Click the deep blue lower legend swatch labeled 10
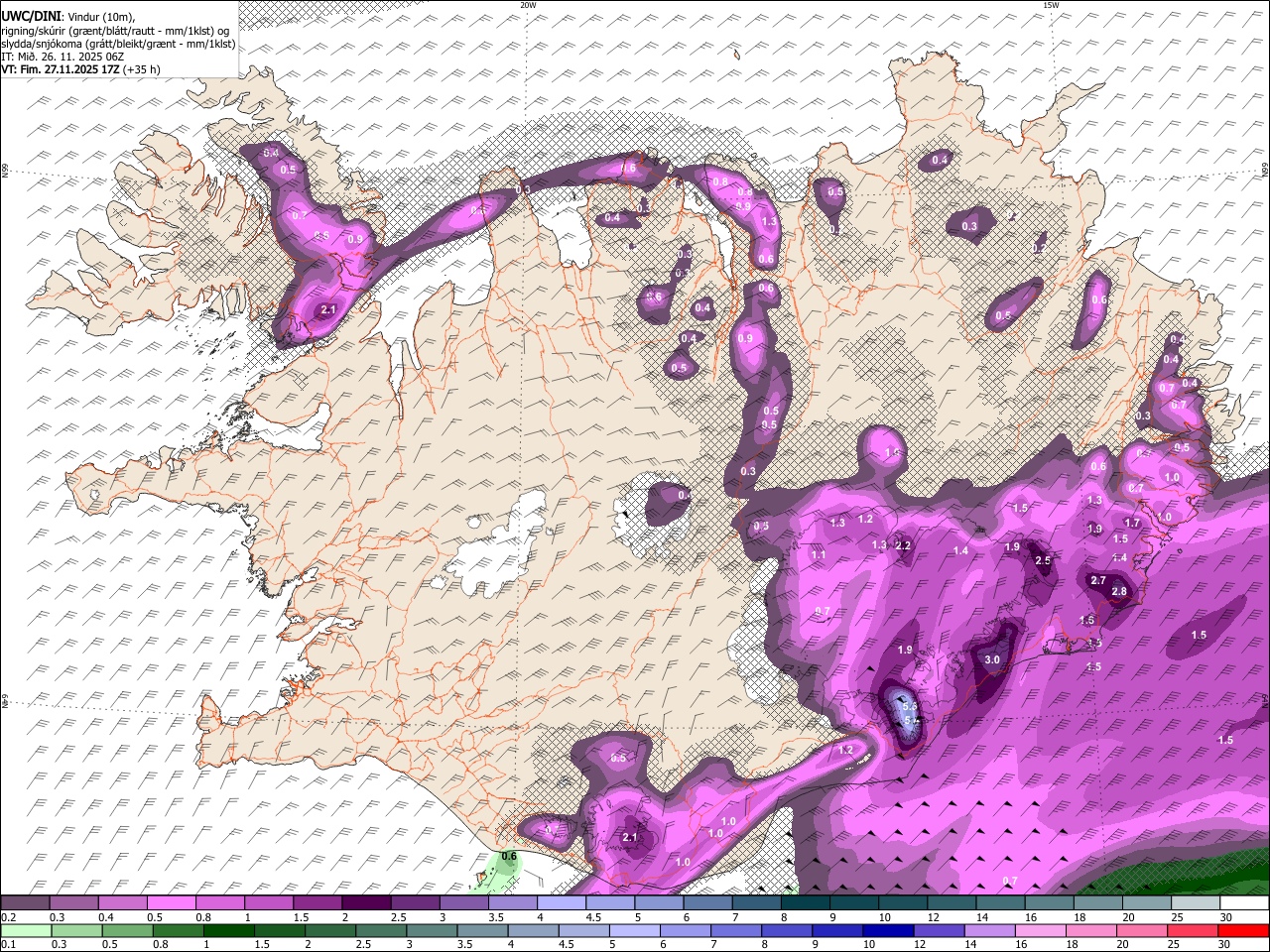 tap(889, 931)
